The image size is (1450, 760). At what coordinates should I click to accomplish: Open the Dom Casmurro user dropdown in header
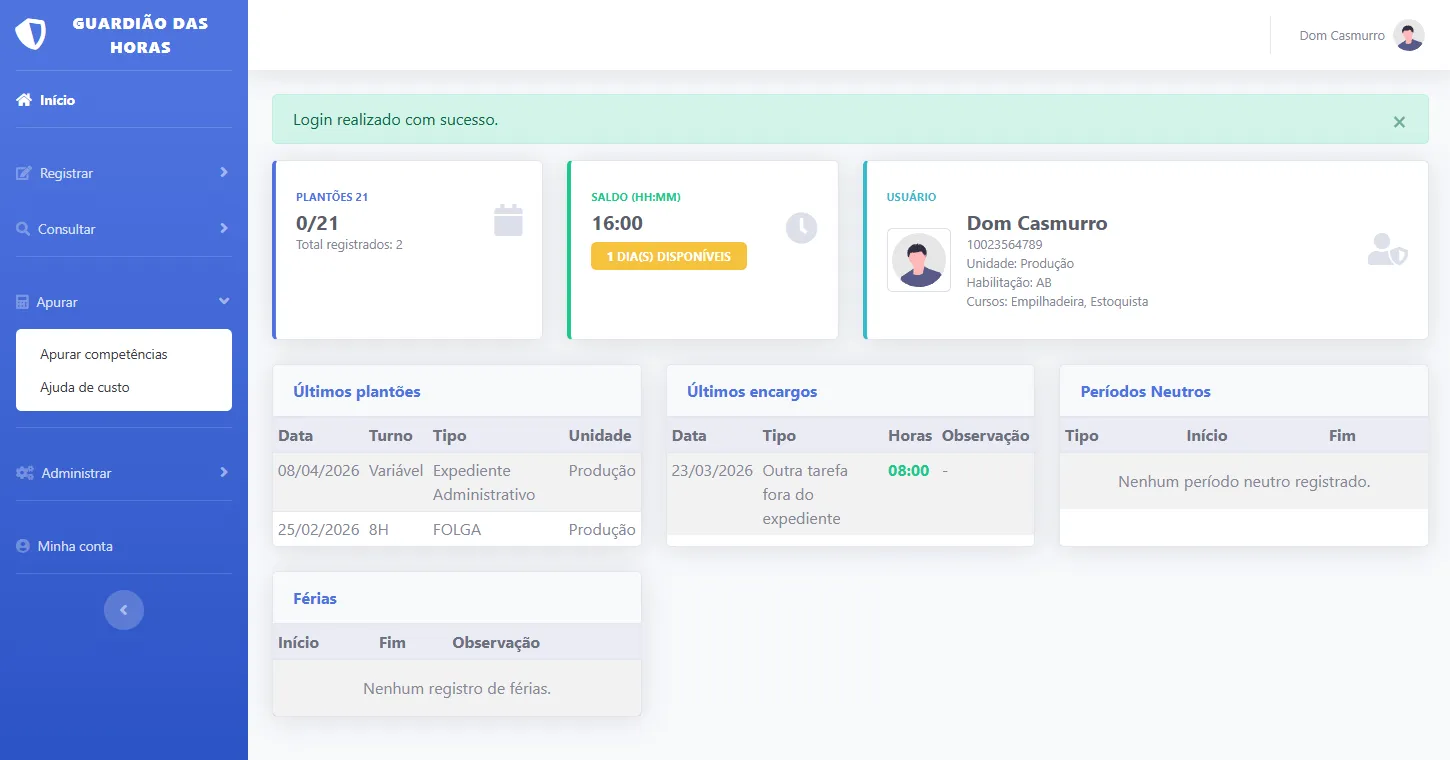click(1361, 35)
